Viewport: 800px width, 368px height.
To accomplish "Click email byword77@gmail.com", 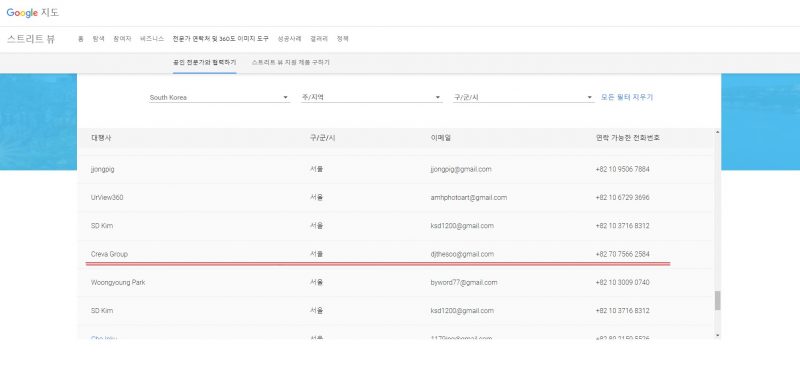I will tap(464, 282).
